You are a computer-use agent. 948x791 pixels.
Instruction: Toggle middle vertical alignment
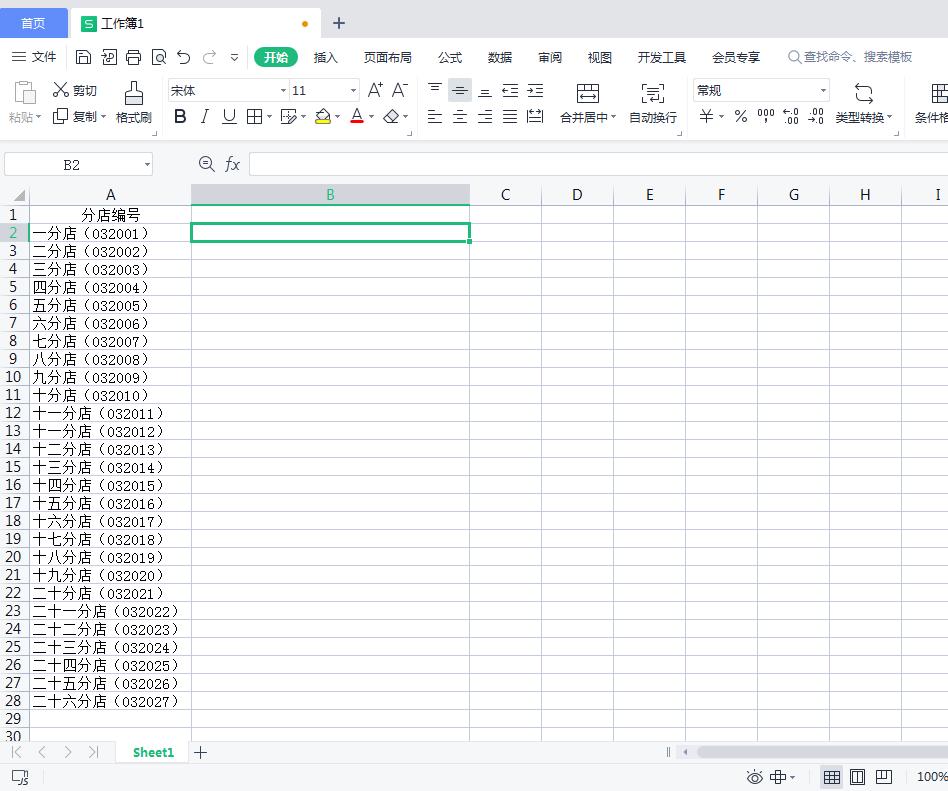coord(460,91)
